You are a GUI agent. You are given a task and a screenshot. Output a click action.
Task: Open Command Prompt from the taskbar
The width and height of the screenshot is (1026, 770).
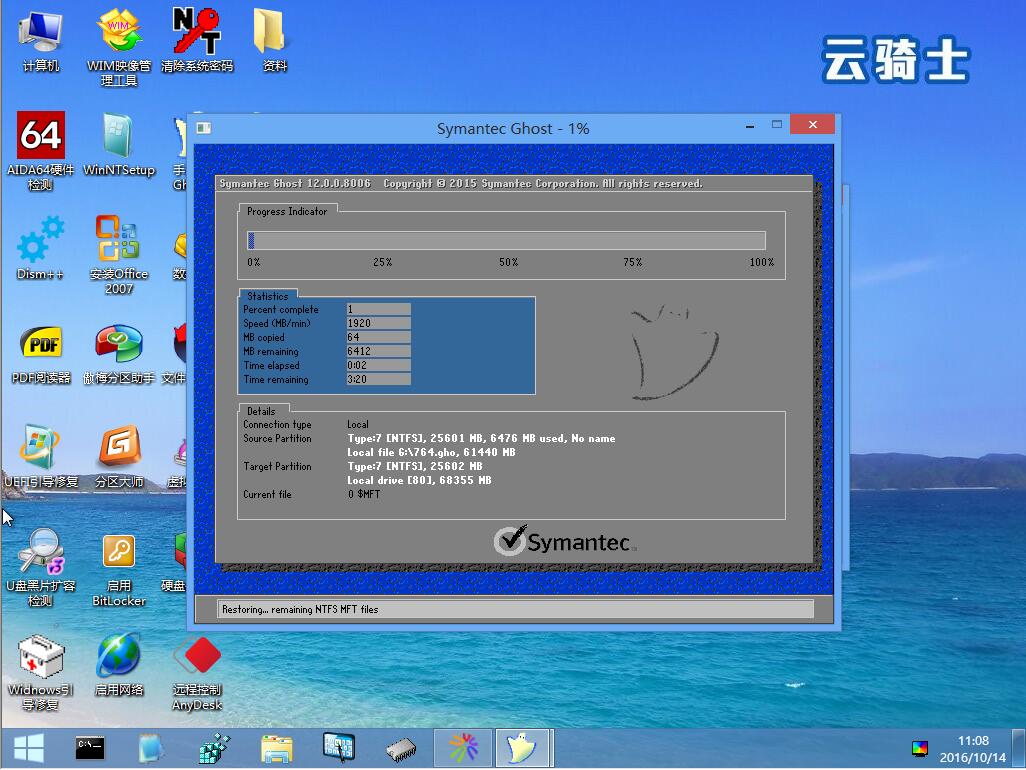point(89,747)
